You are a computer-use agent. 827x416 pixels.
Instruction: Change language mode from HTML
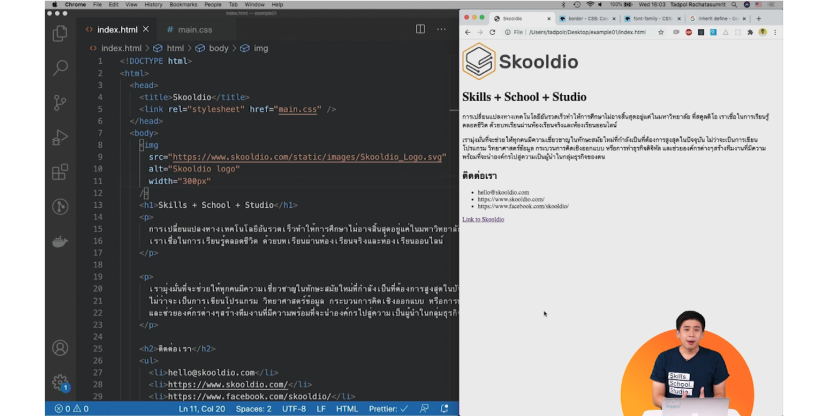click(x=347, y=409)
